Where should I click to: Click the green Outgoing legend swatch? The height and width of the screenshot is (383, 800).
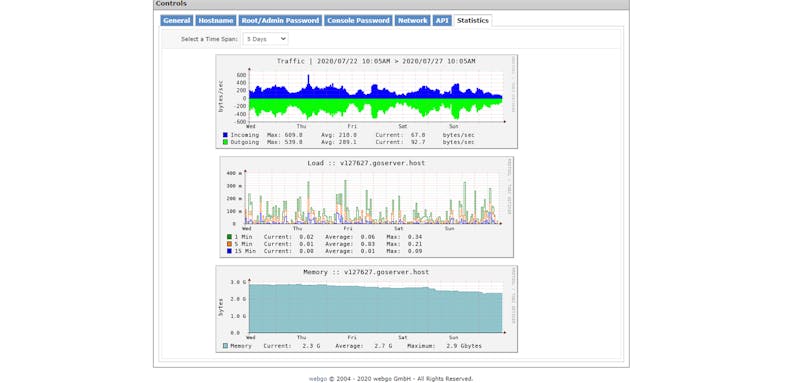click(x=225, y=142)
